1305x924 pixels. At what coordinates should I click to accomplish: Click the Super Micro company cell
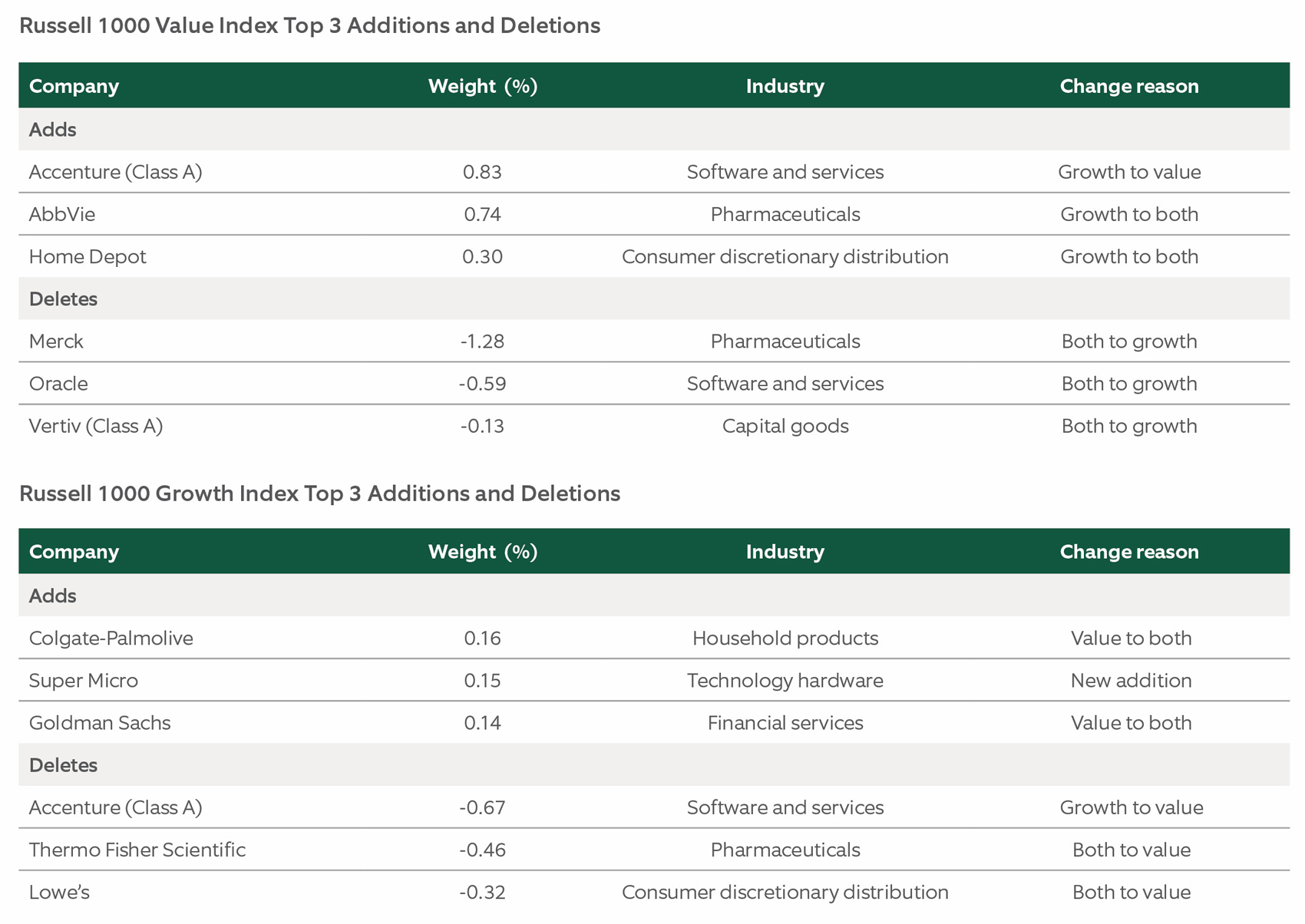[84, 681]
